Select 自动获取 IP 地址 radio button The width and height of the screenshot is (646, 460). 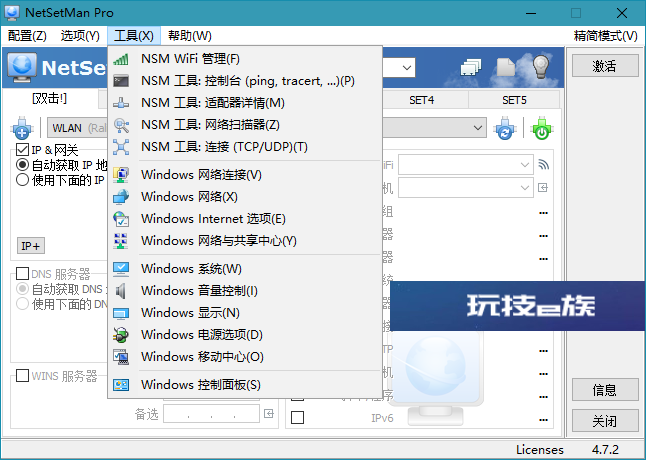tap(22, 165)
